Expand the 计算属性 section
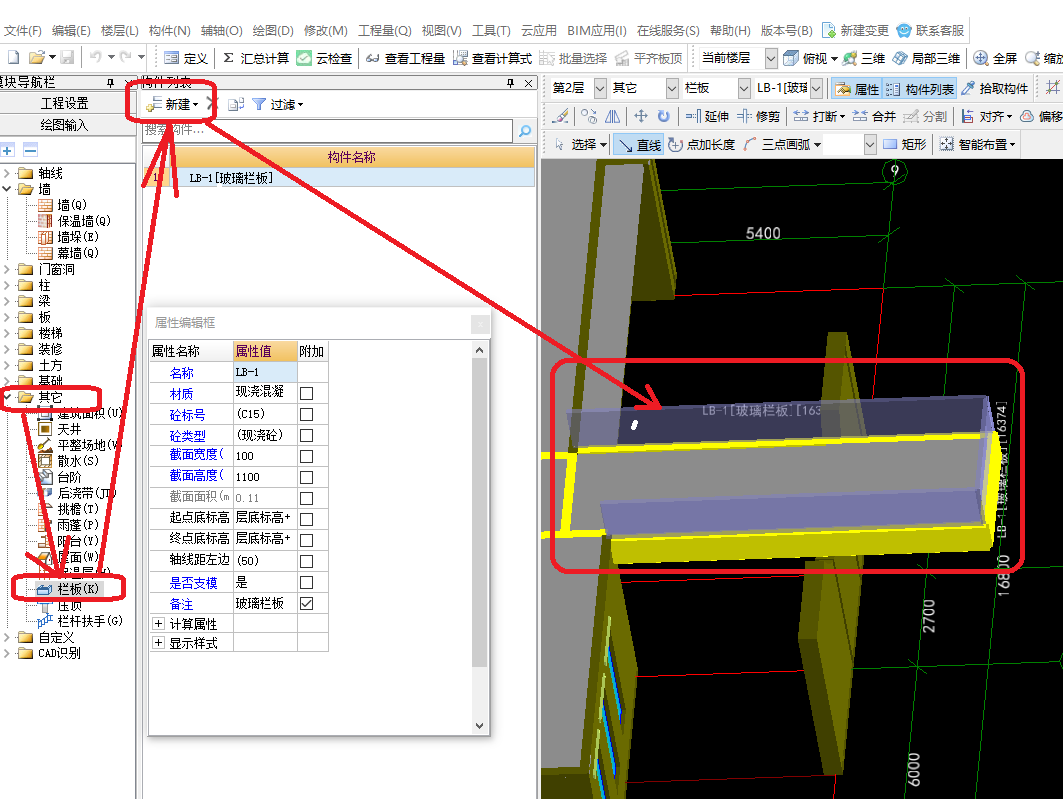The image size is (1063, 799). (158, 623)
